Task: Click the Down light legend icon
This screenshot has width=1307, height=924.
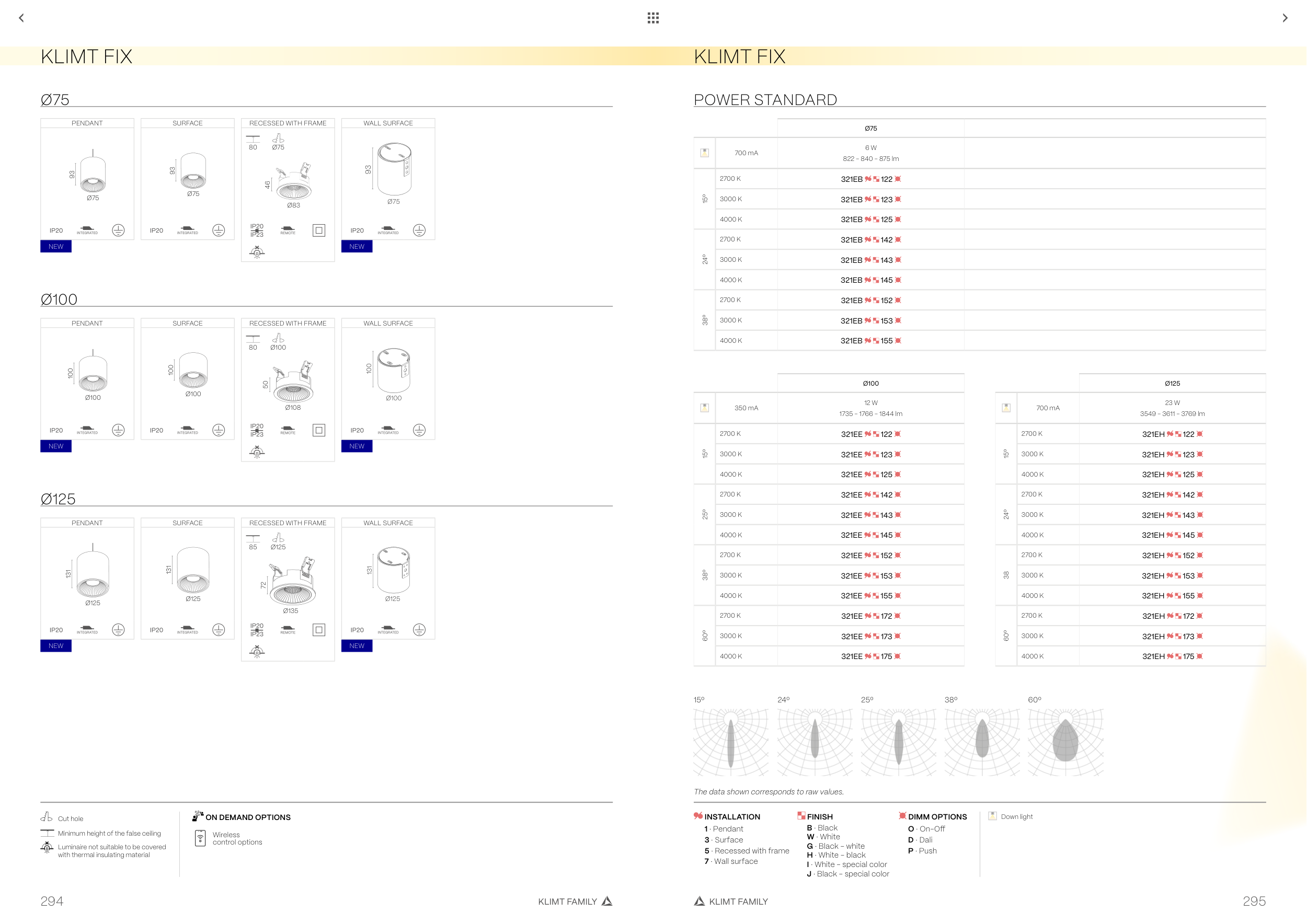Action: (x=993, y=816)
